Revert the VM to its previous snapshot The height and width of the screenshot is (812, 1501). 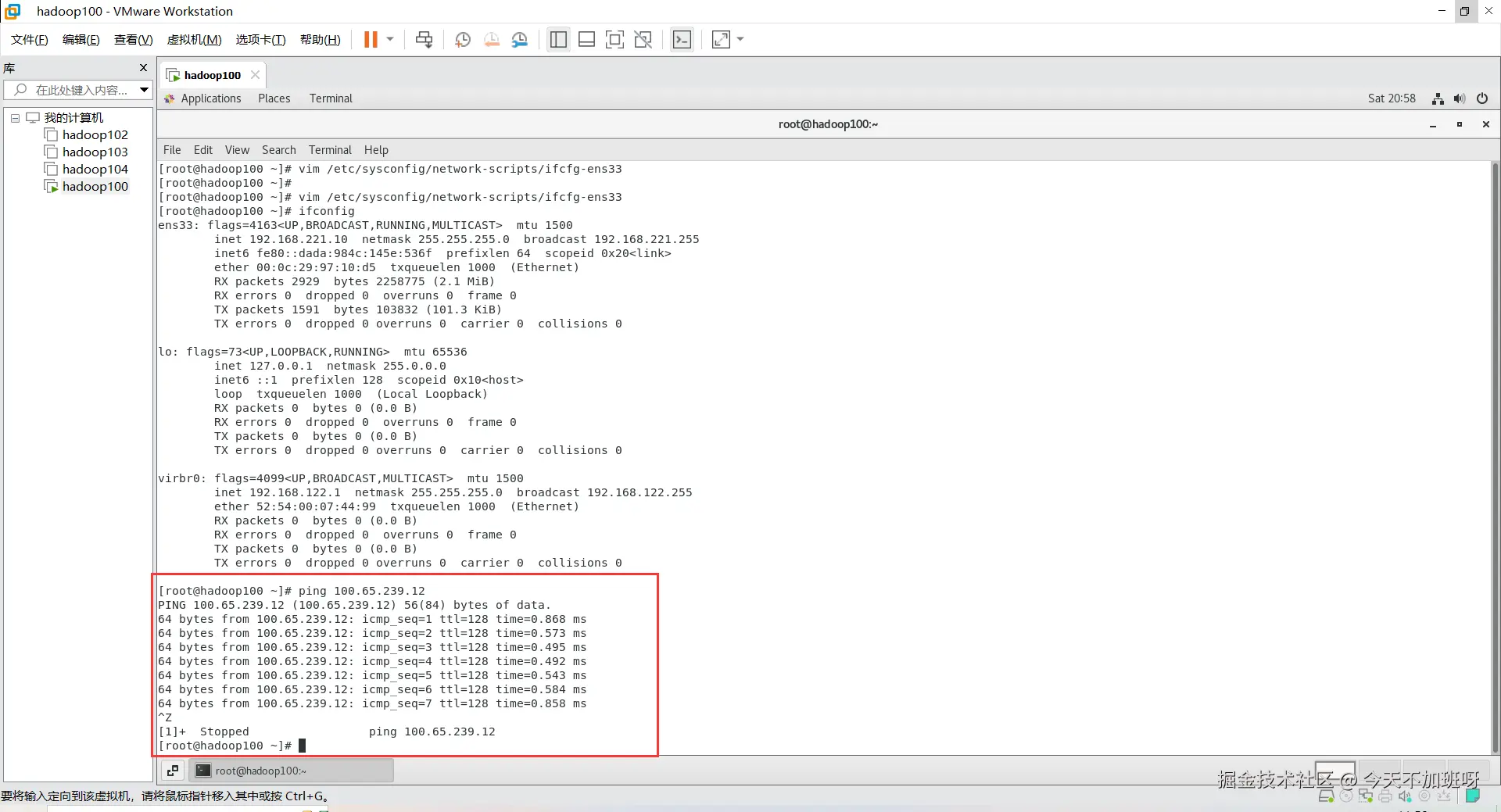492,40
